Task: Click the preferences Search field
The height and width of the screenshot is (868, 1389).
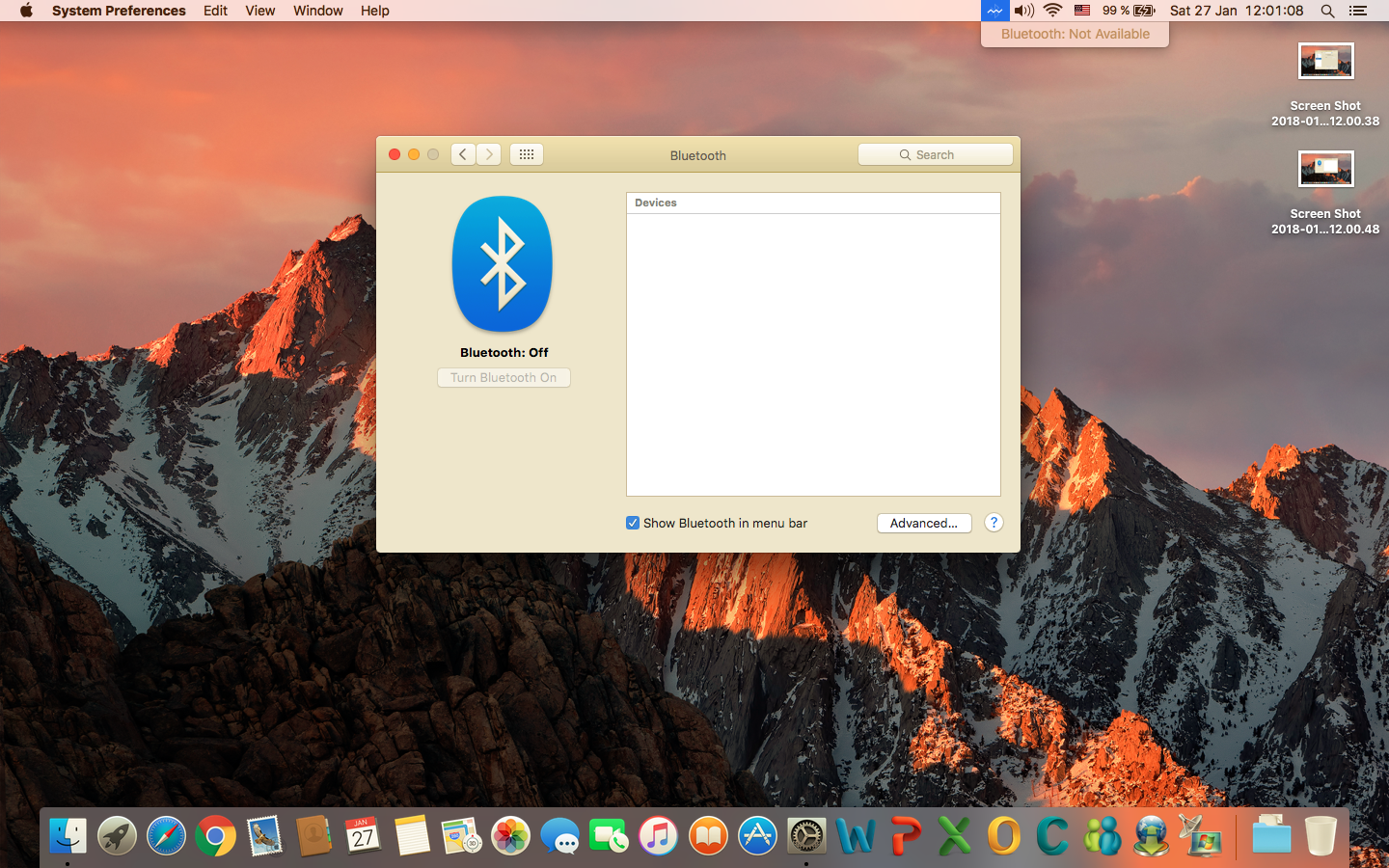Action: coord(936,154)
